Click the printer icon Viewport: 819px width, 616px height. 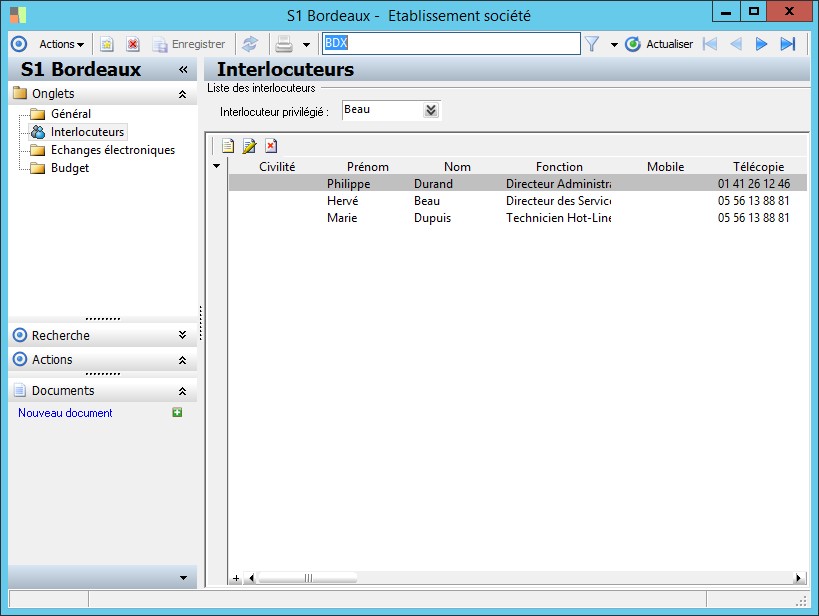(x=284, y=44)
